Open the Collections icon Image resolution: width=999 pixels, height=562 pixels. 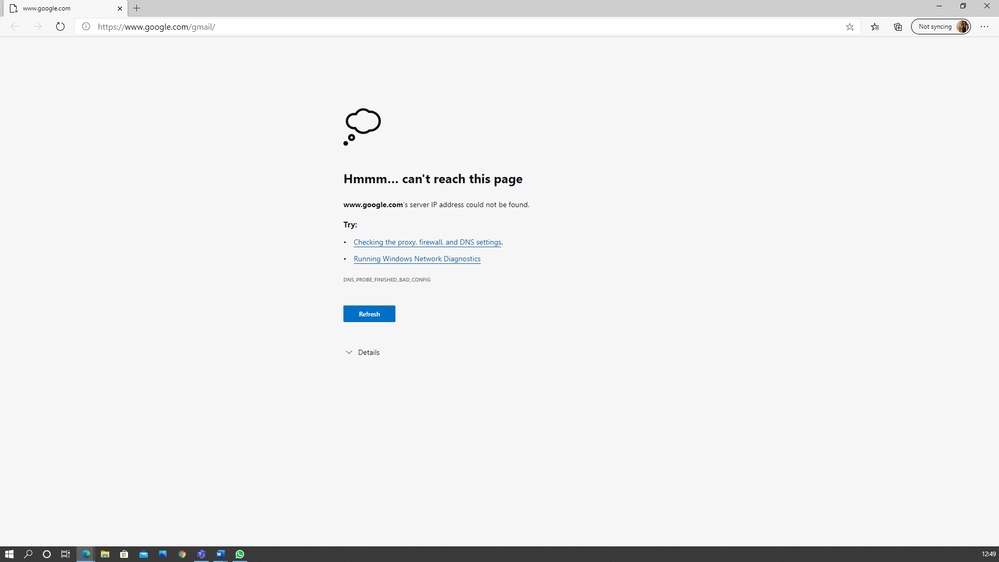click(898, 27)
